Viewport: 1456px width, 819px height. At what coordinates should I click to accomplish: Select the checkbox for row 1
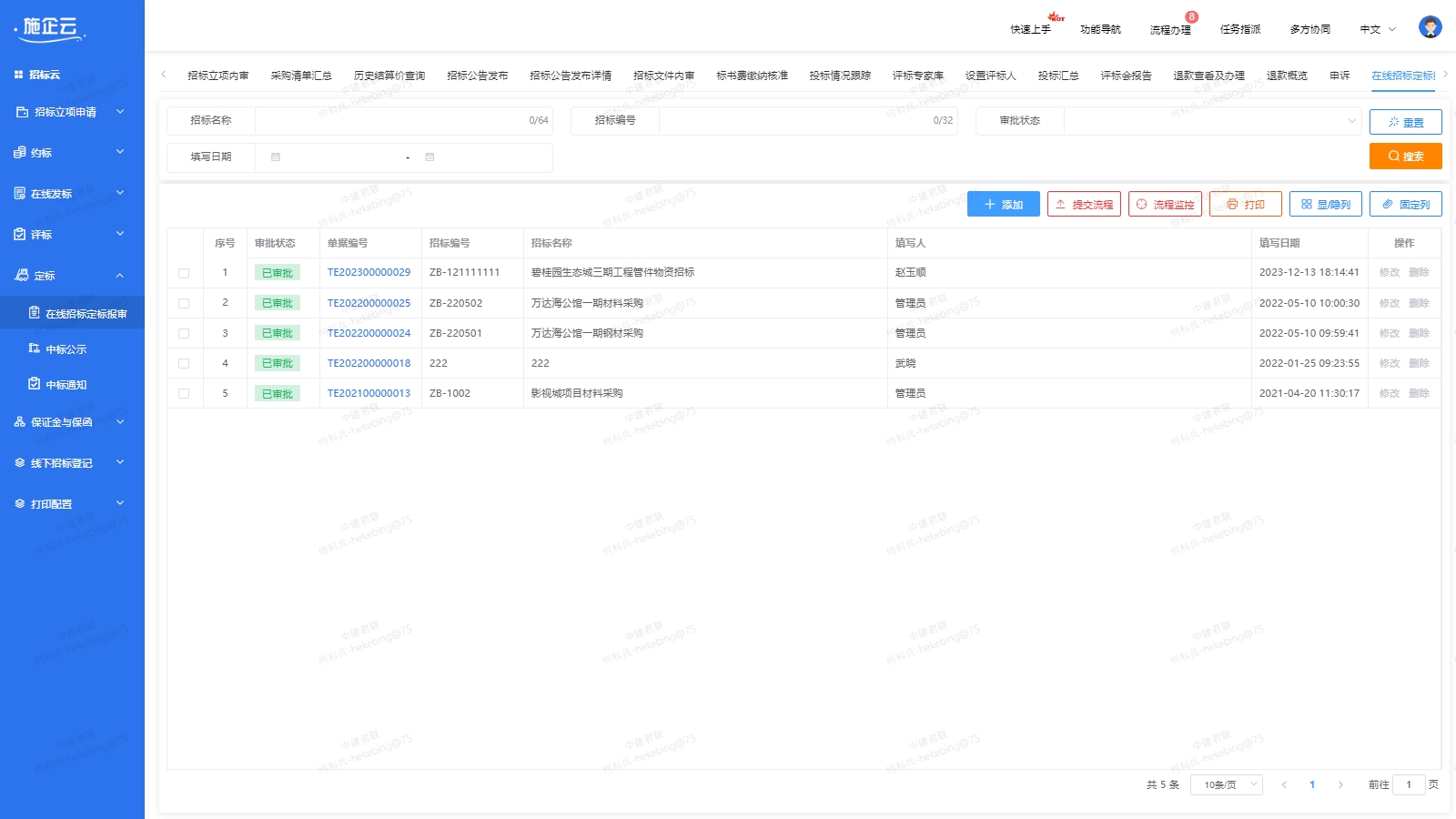tap(185, 272)
